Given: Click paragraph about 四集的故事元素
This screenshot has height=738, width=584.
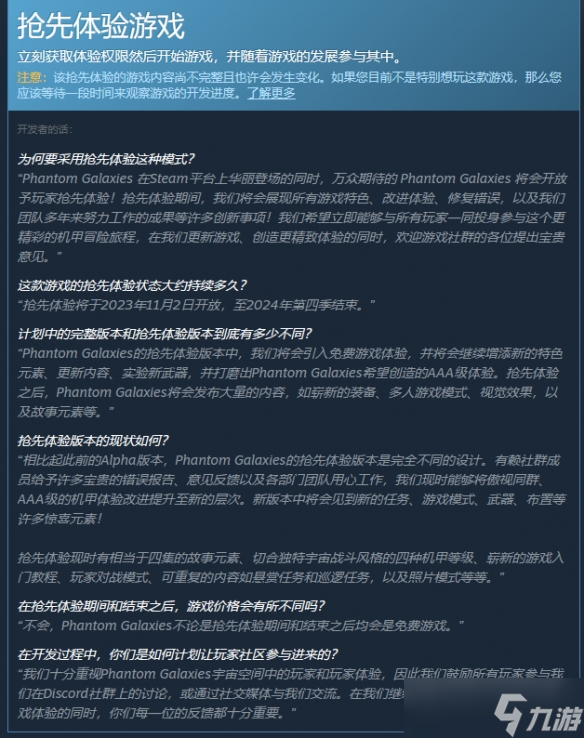Looking at the screenshot, I should 291,567.
